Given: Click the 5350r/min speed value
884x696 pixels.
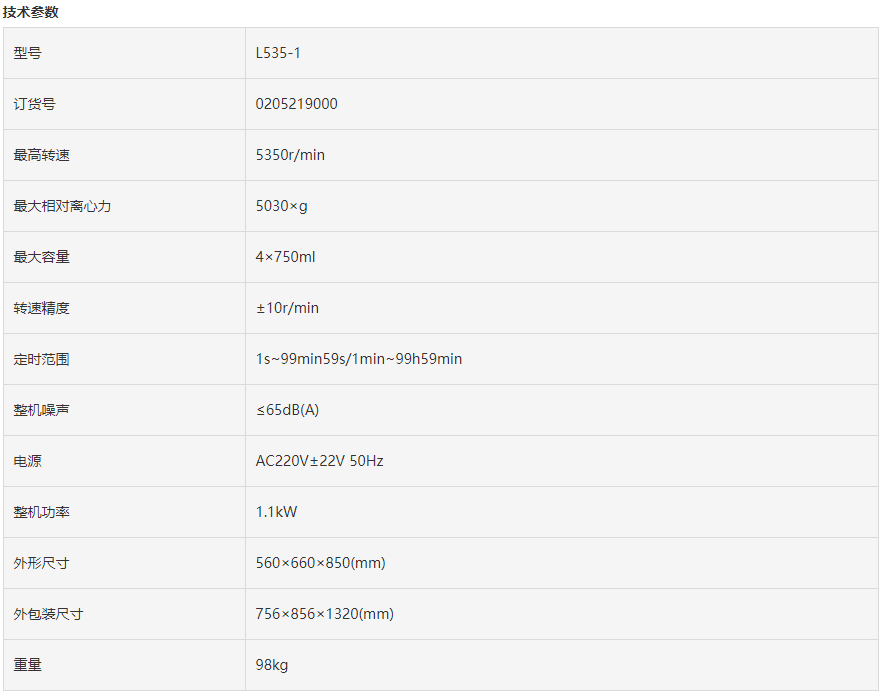Looking at the screenshot, I should (x=290, y=155).
